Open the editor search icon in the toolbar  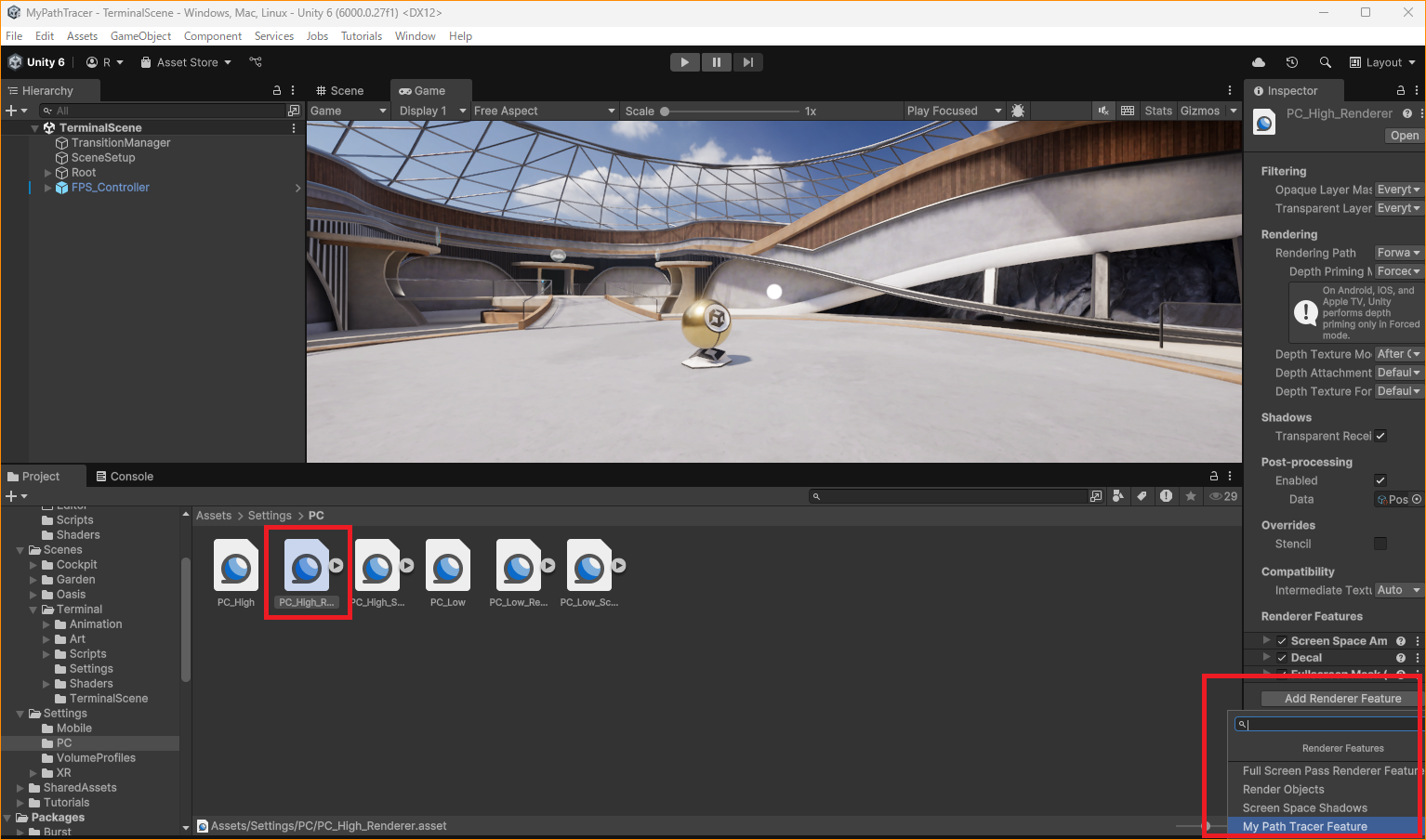pyautogui.click(x=1326, y=62)
